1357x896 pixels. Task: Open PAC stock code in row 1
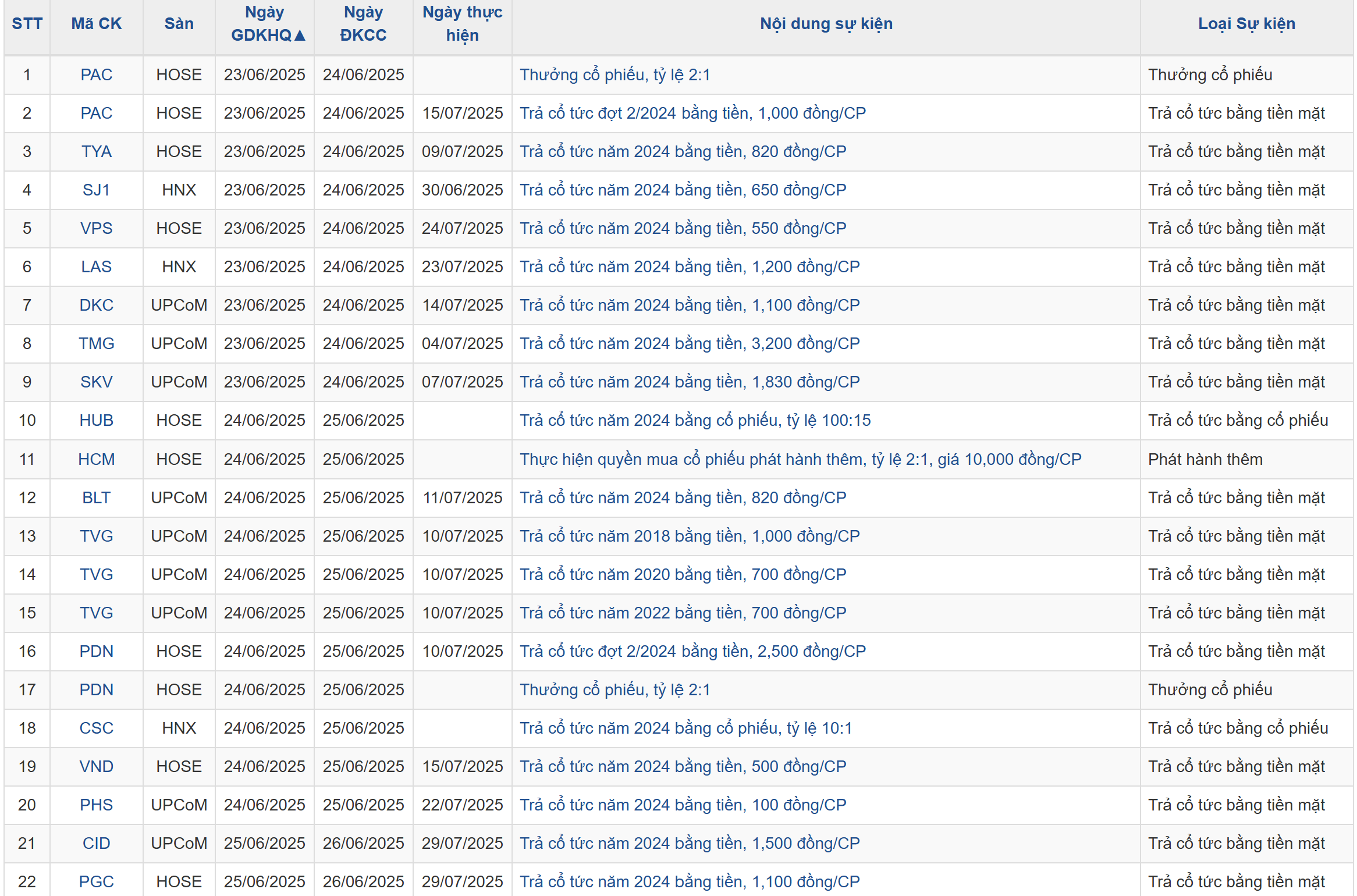(x=97, y=75)
